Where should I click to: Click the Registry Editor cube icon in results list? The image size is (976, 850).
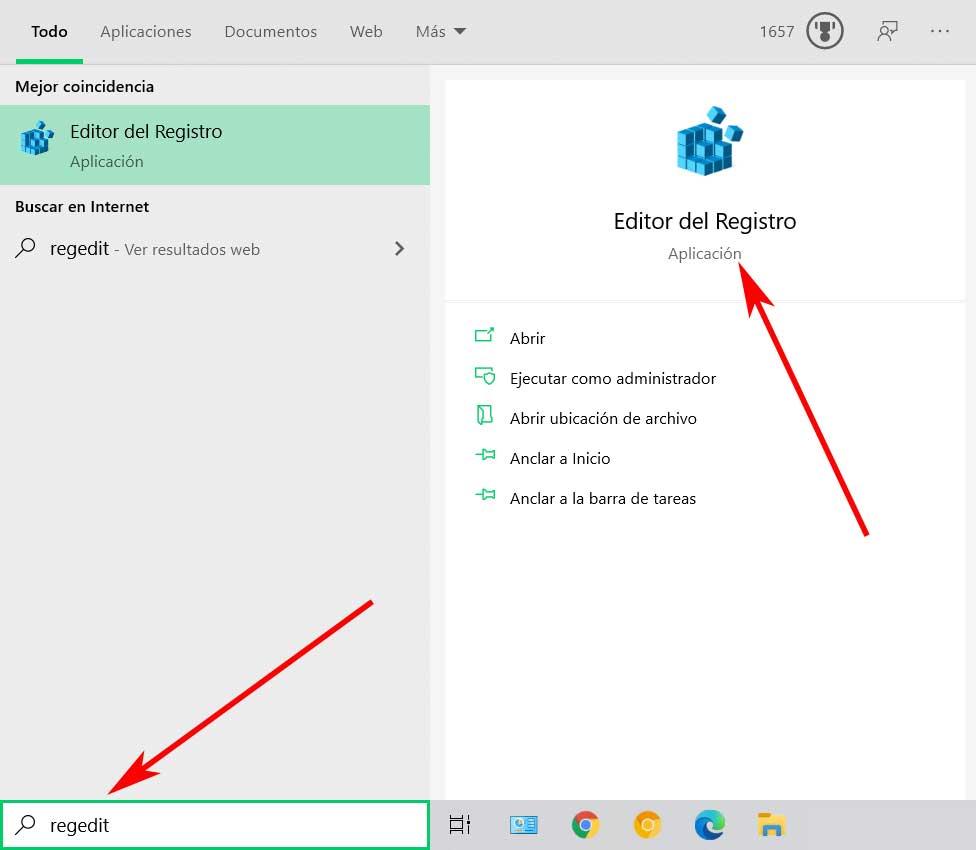point(37,138)
